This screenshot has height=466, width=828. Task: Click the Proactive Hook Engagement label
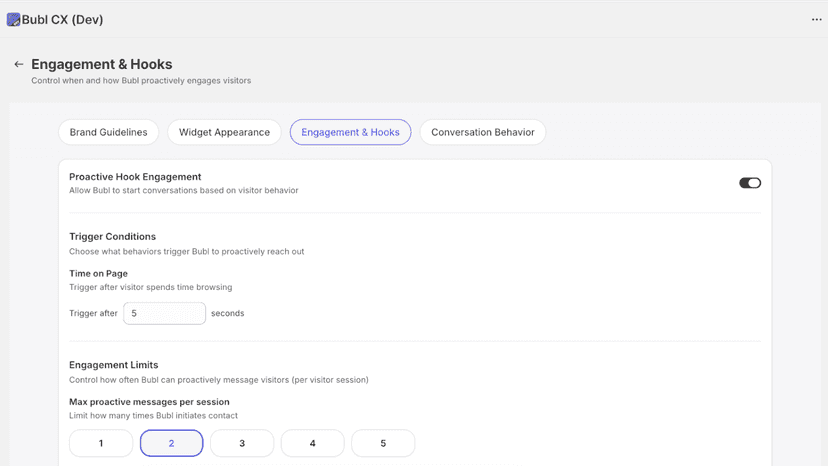click(135, 176)
